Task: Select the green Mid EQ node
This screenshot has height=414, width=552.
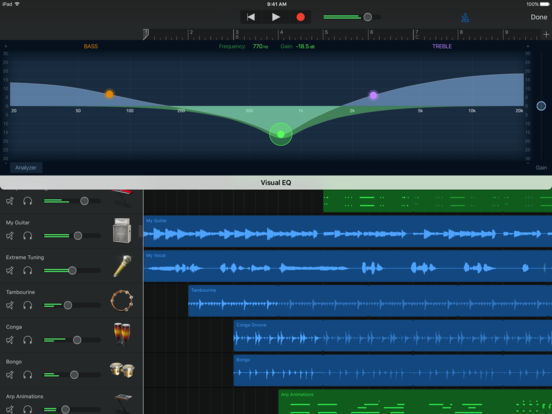Action: tap(281, 134)
